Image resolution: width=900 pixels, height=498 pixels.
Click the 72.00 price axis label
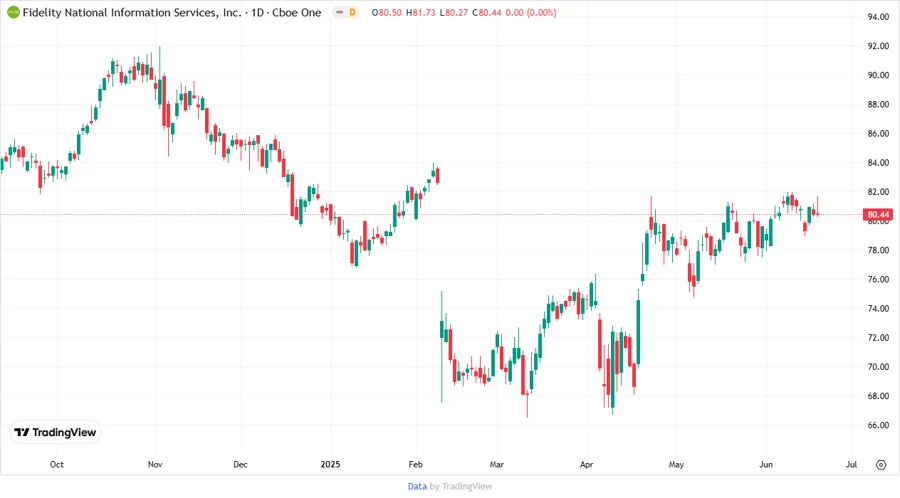click(x=878, y=338)
